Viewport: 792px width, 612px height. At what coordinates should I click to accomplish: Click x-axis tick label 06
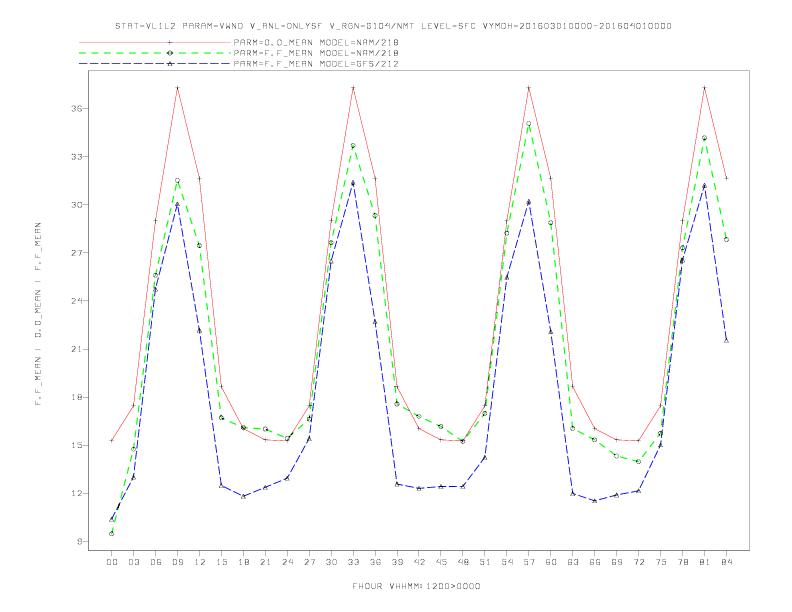(156, 562)
